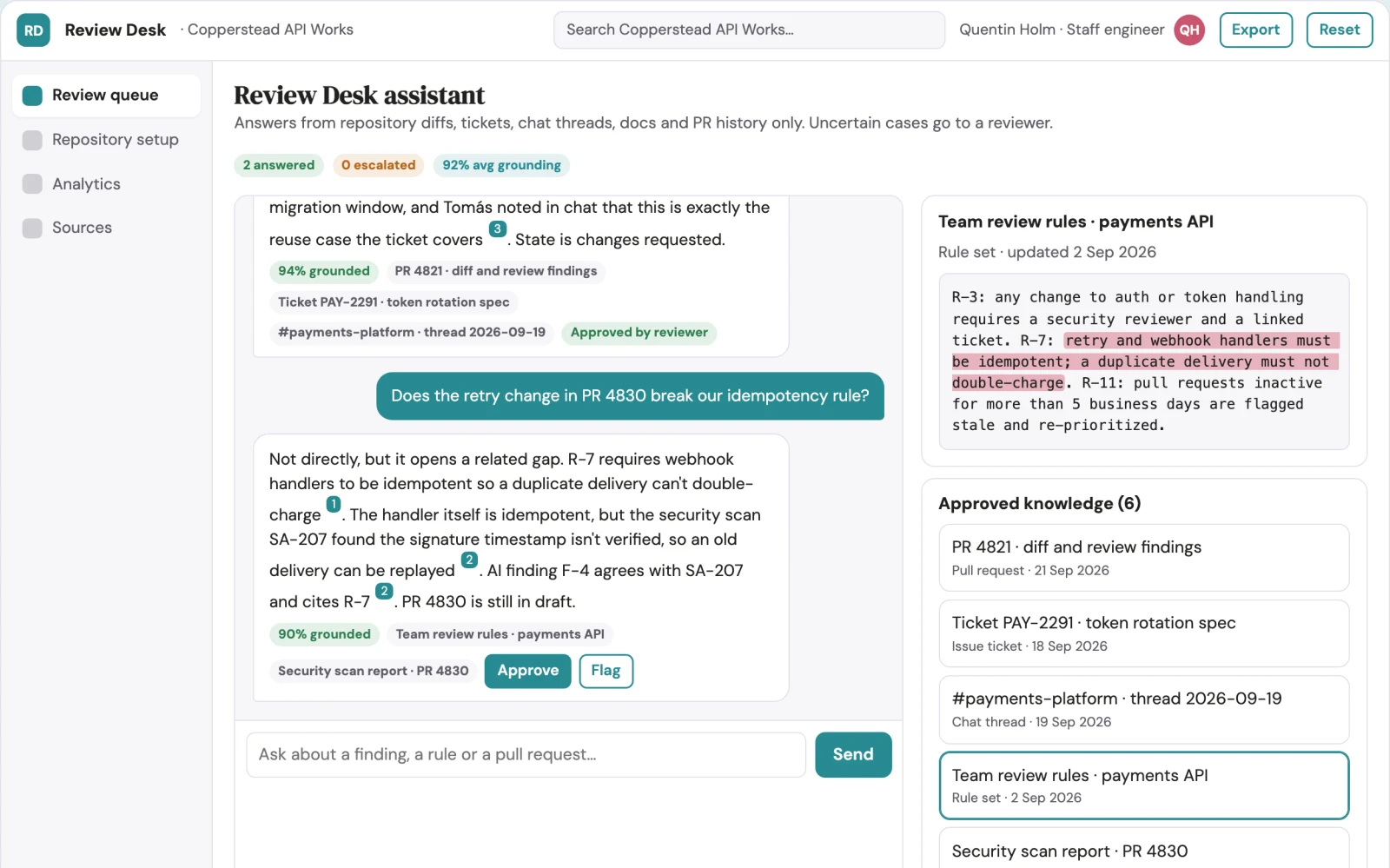
Task: Click the Analytics sidebar icon
Action: [32, 184]
